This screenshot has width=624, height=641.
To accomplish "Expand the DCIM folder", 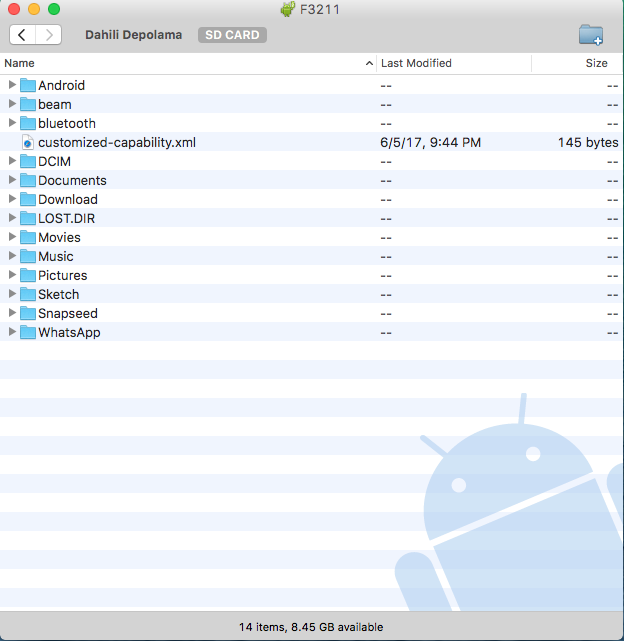I will tap(12, 161).
